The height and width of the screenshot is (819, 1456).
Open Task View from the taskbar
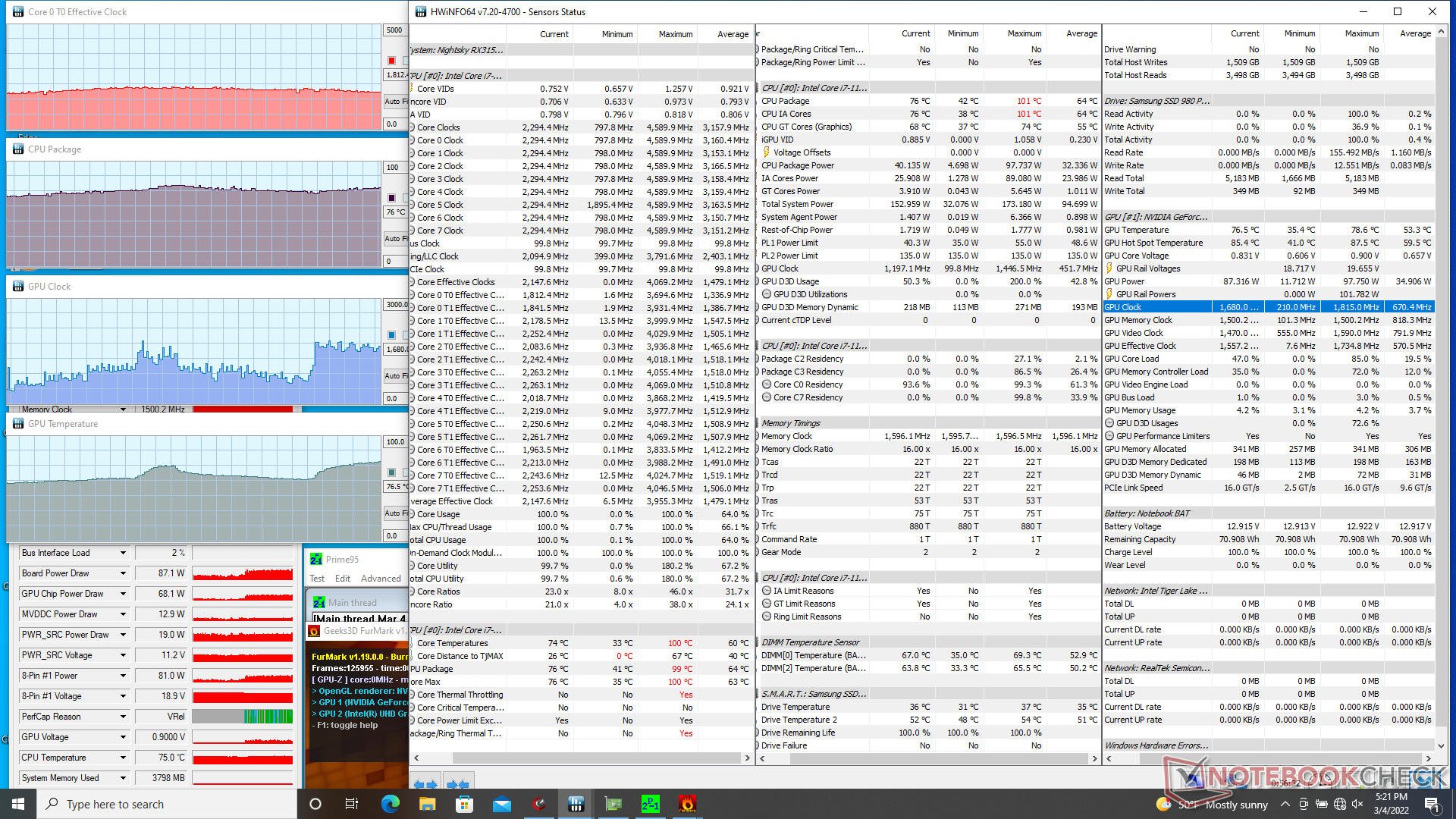[x=352, y=804]
